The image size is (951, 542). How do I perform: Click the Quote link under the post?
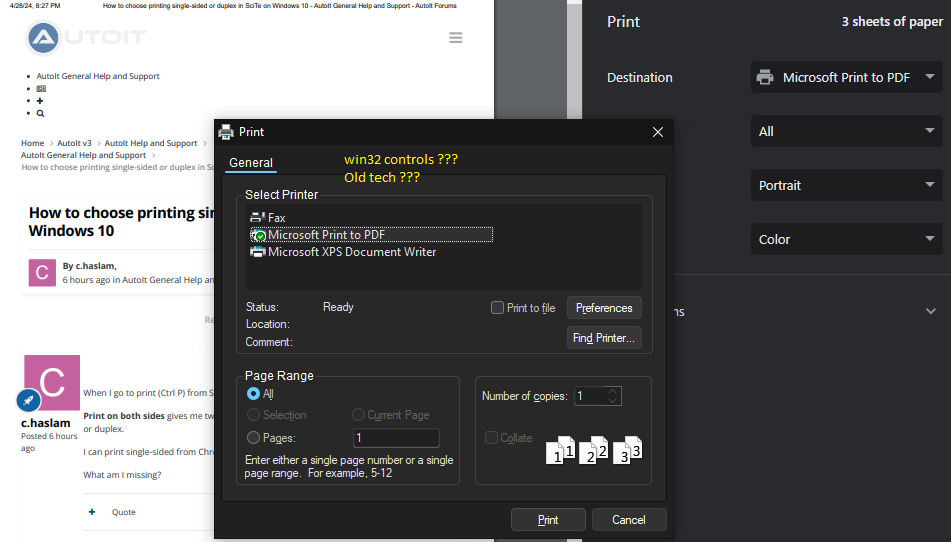[x=124, y=512]
